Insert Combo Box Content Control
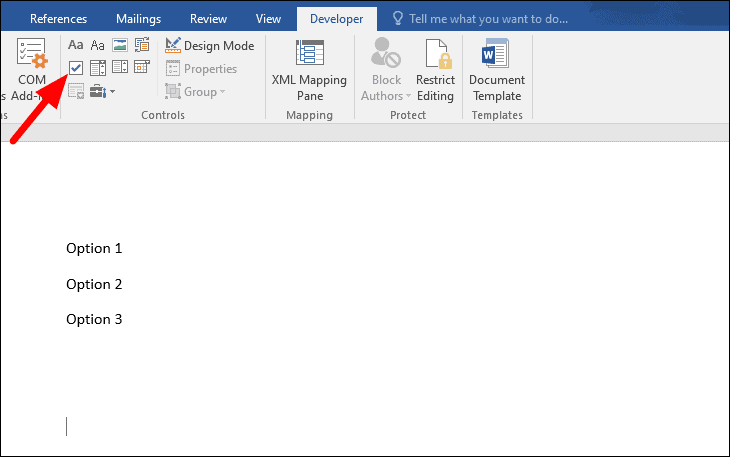 pos(98,68)
